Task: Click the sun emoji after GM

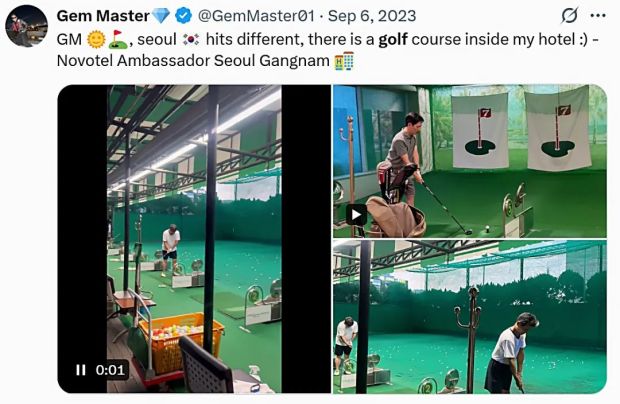Action: [96, 40]
